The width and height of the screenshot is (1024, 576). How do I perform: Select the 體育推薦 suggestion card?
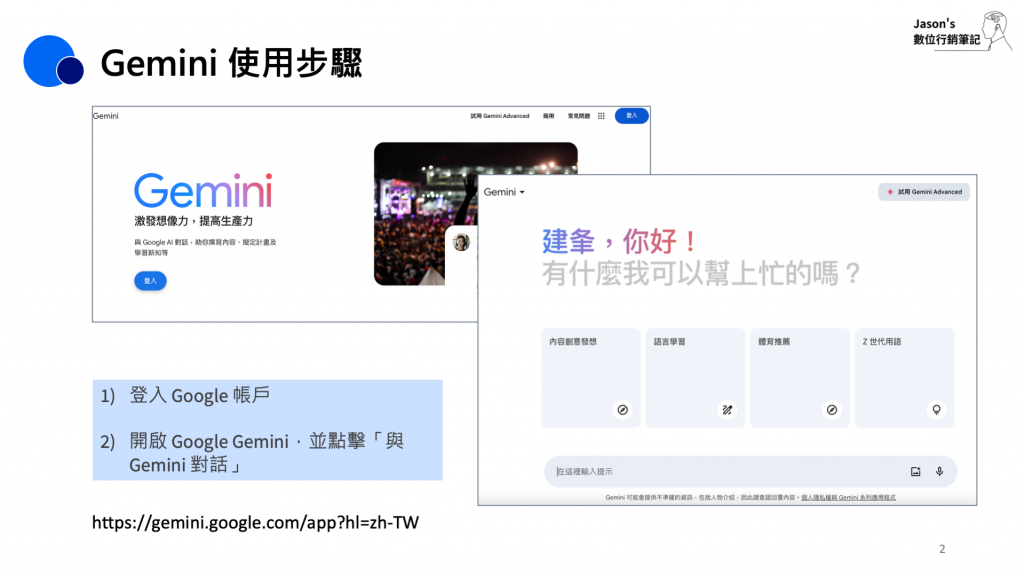799,377
